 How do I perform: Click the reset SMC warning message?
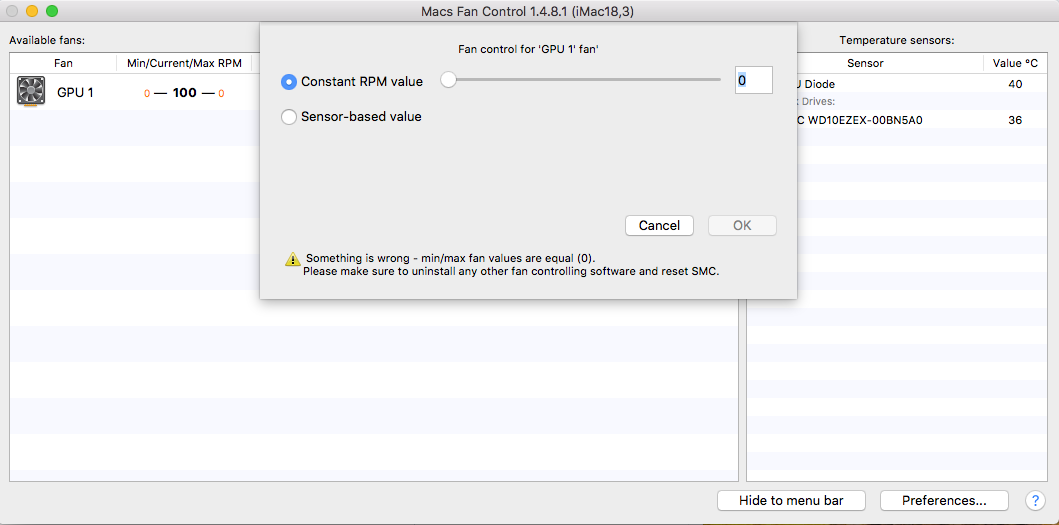pos(511,272)
